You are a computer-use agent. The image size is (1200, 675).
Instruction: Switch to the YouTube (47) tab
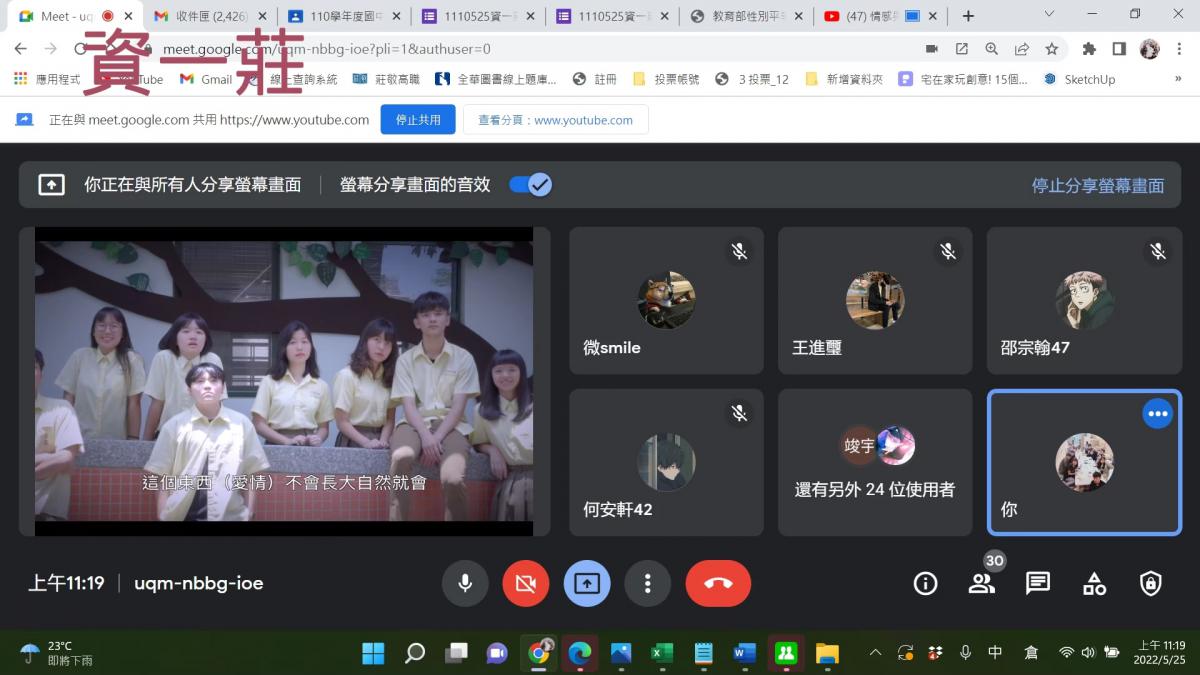point(880,16)
